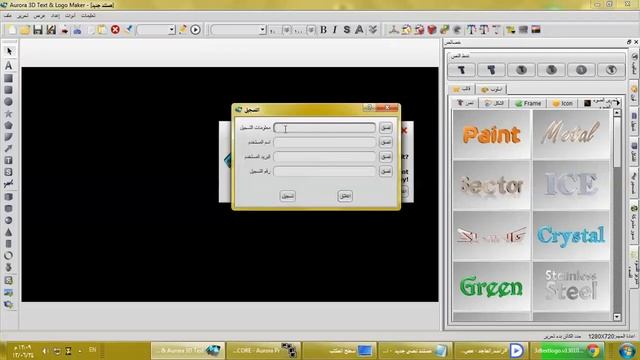Apply the Paint text style
640x360 pixels.
(491, 134)
